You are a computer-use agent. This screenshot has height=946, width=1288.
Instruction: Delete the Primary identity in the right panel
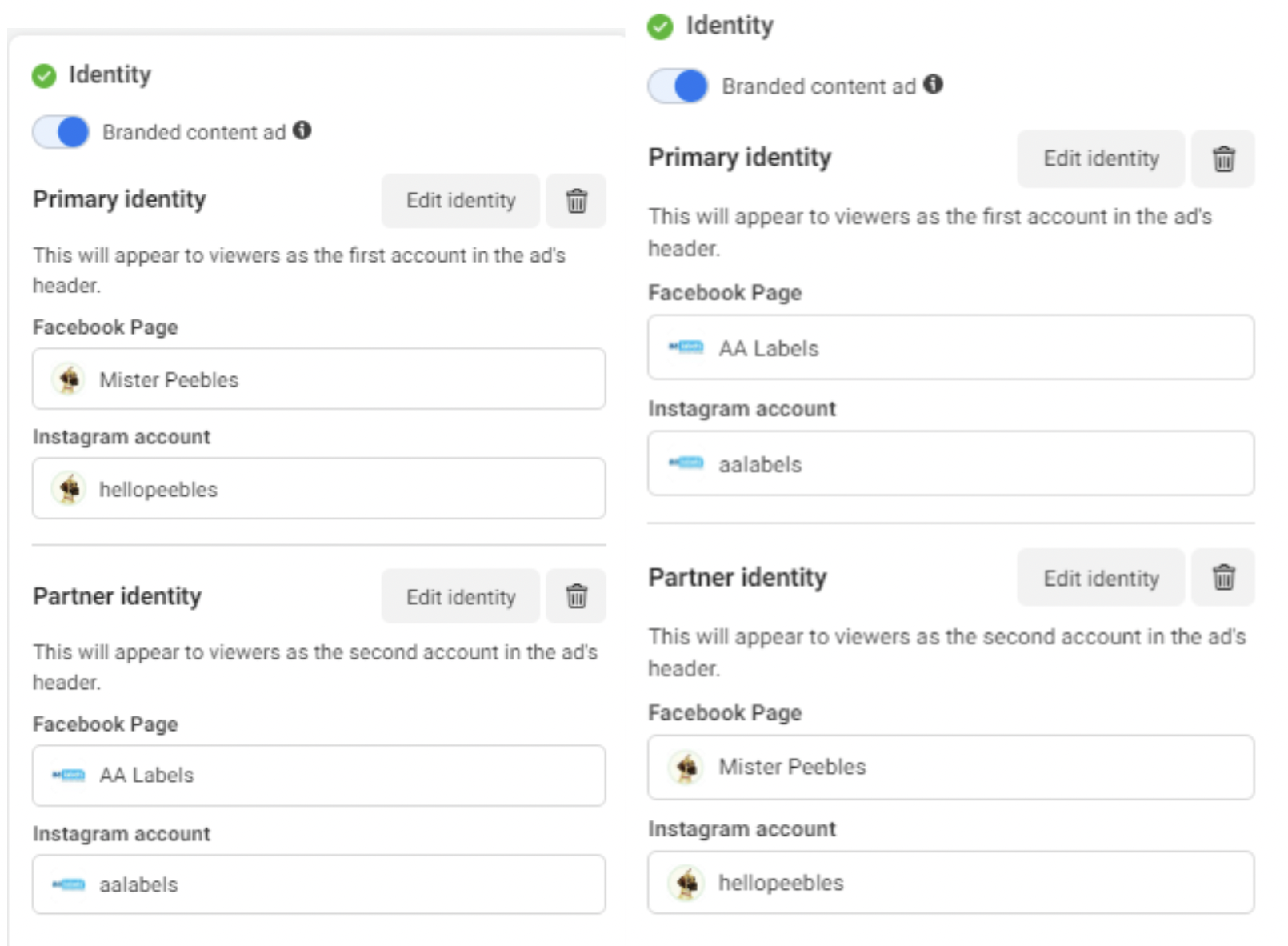1223,158
